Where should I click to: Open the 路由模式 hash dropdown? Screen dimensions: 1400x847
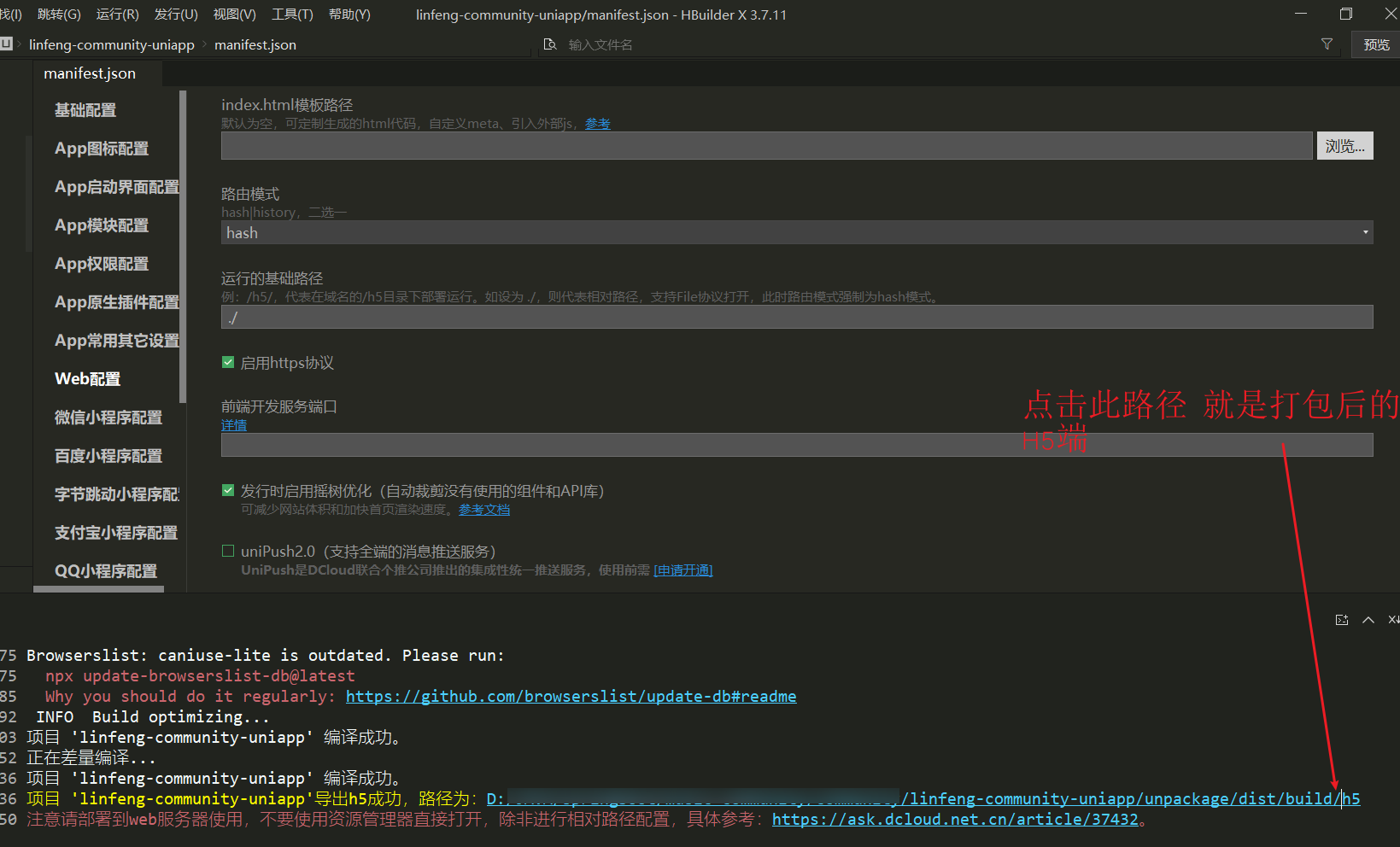pyautogui.click(x=797, y=232)
